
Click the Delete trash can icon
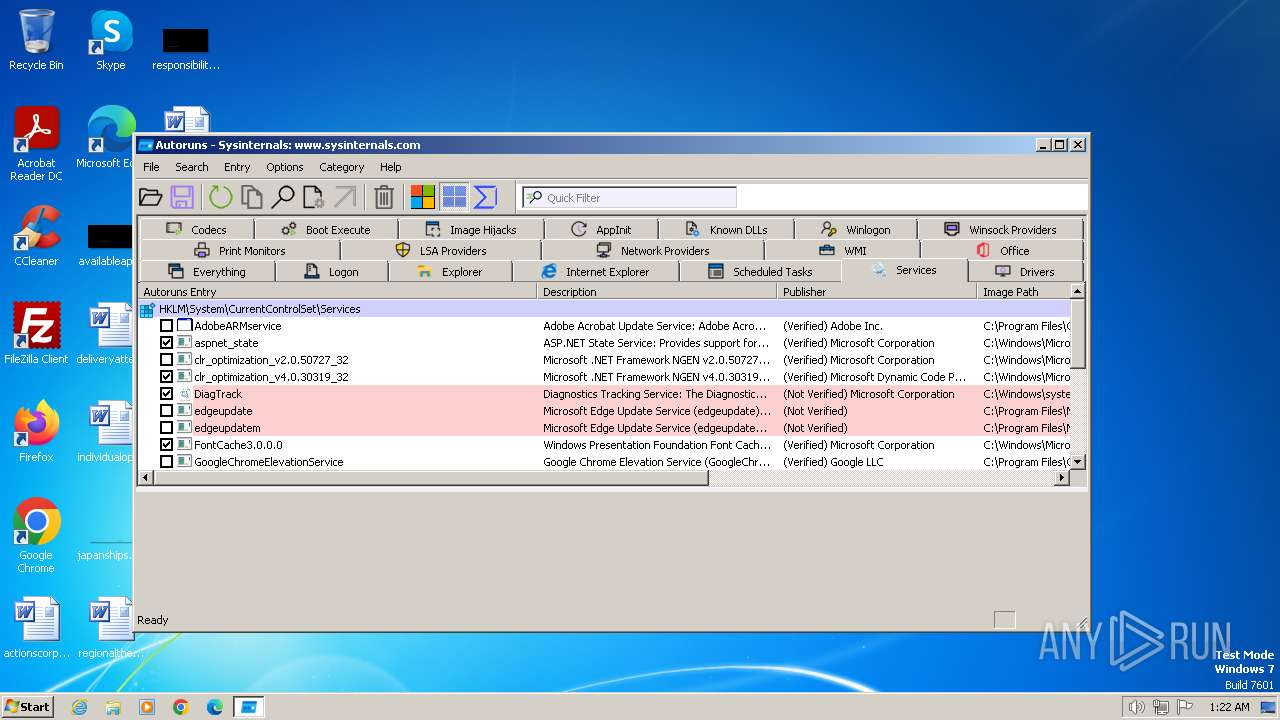[384, 197]
